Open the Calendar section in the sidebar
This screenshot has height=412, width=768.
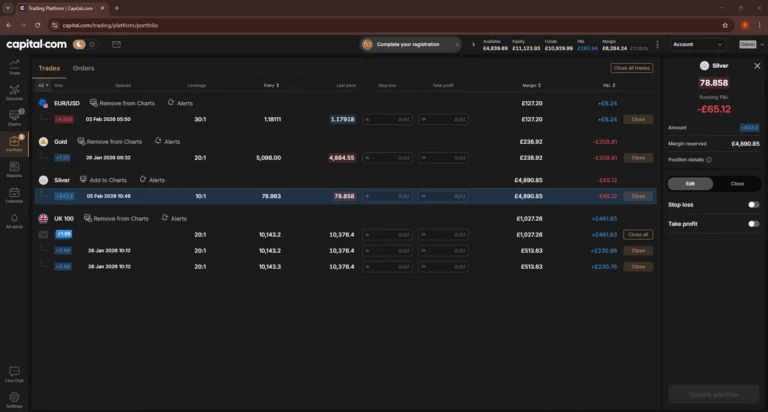pos(14,195)
